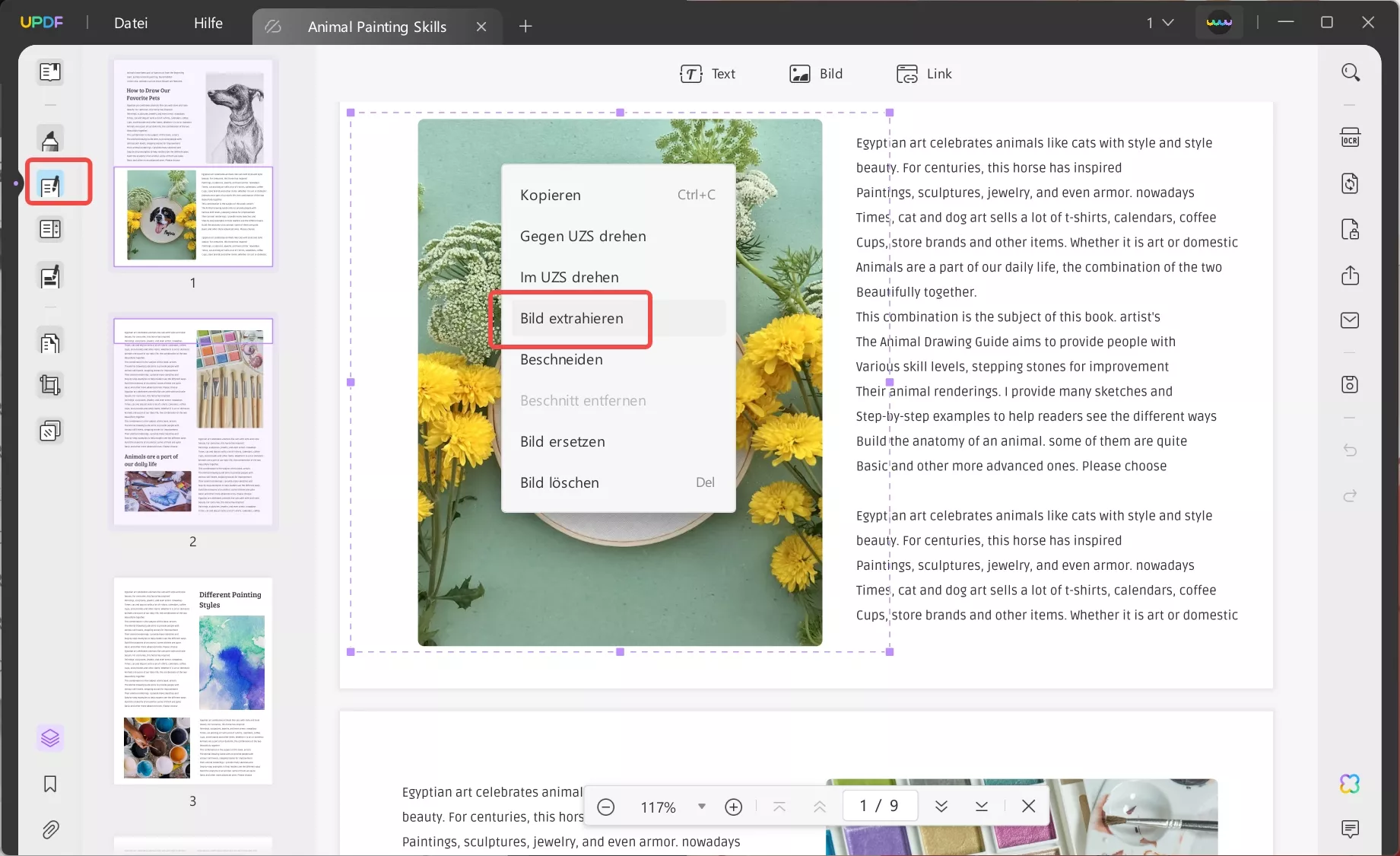Click the share/export upload icon
The height and width of the screenshot is (856, 1400).
1350,275
